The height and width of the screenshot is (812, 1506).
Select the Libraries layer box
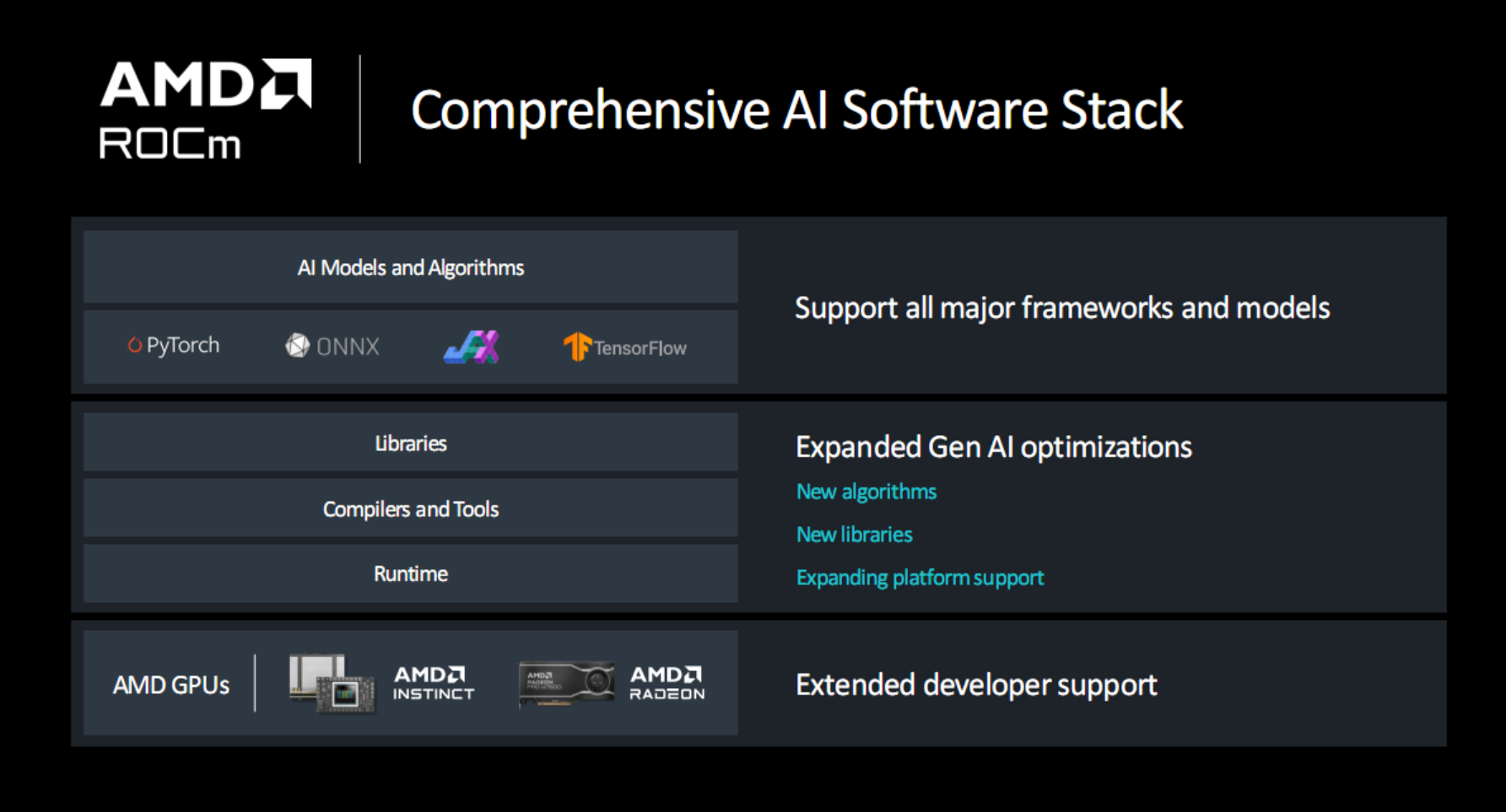point(411,443)
